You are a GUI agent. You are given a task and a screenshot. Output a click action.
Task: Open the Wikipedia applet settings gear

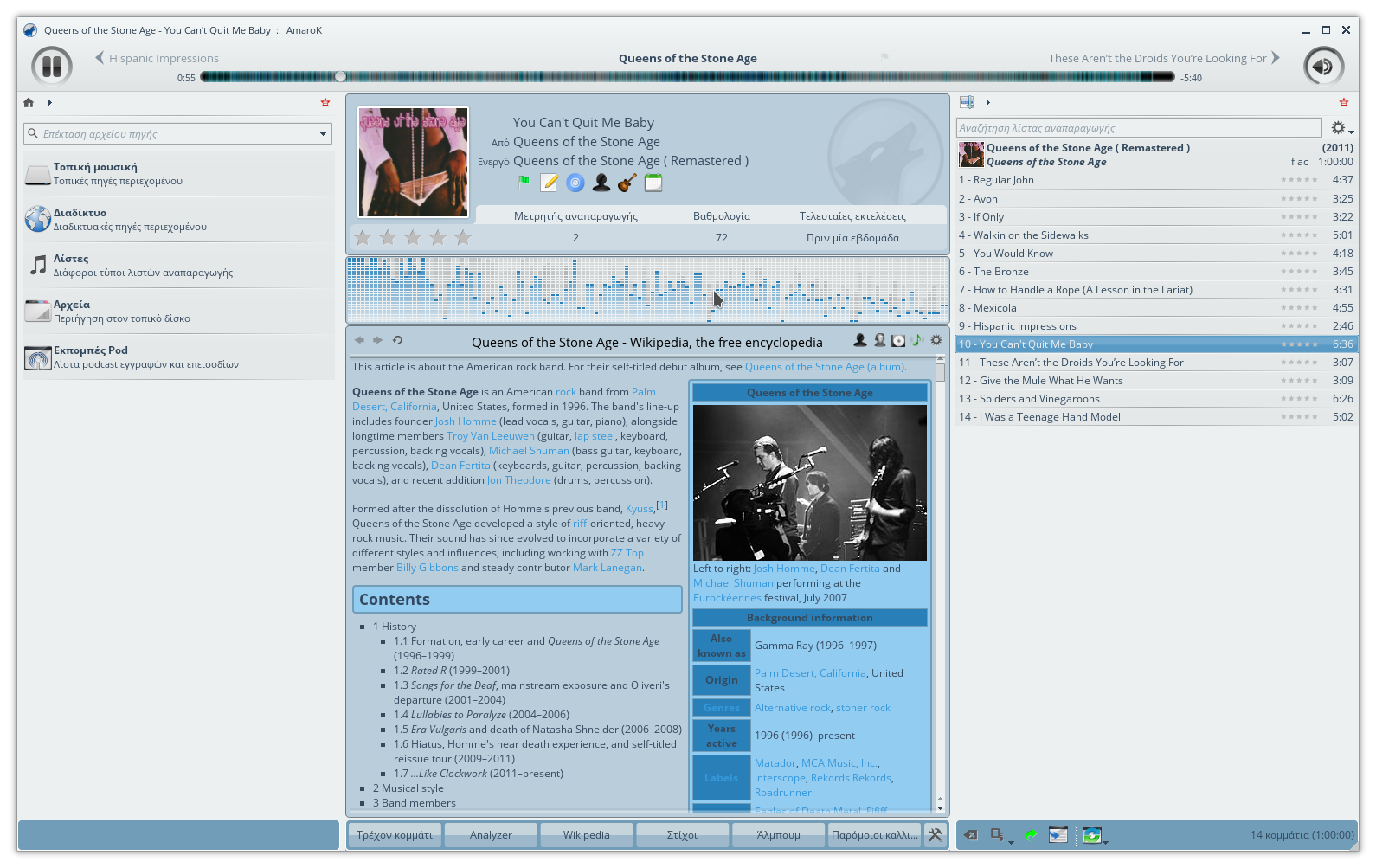point(936,341)
